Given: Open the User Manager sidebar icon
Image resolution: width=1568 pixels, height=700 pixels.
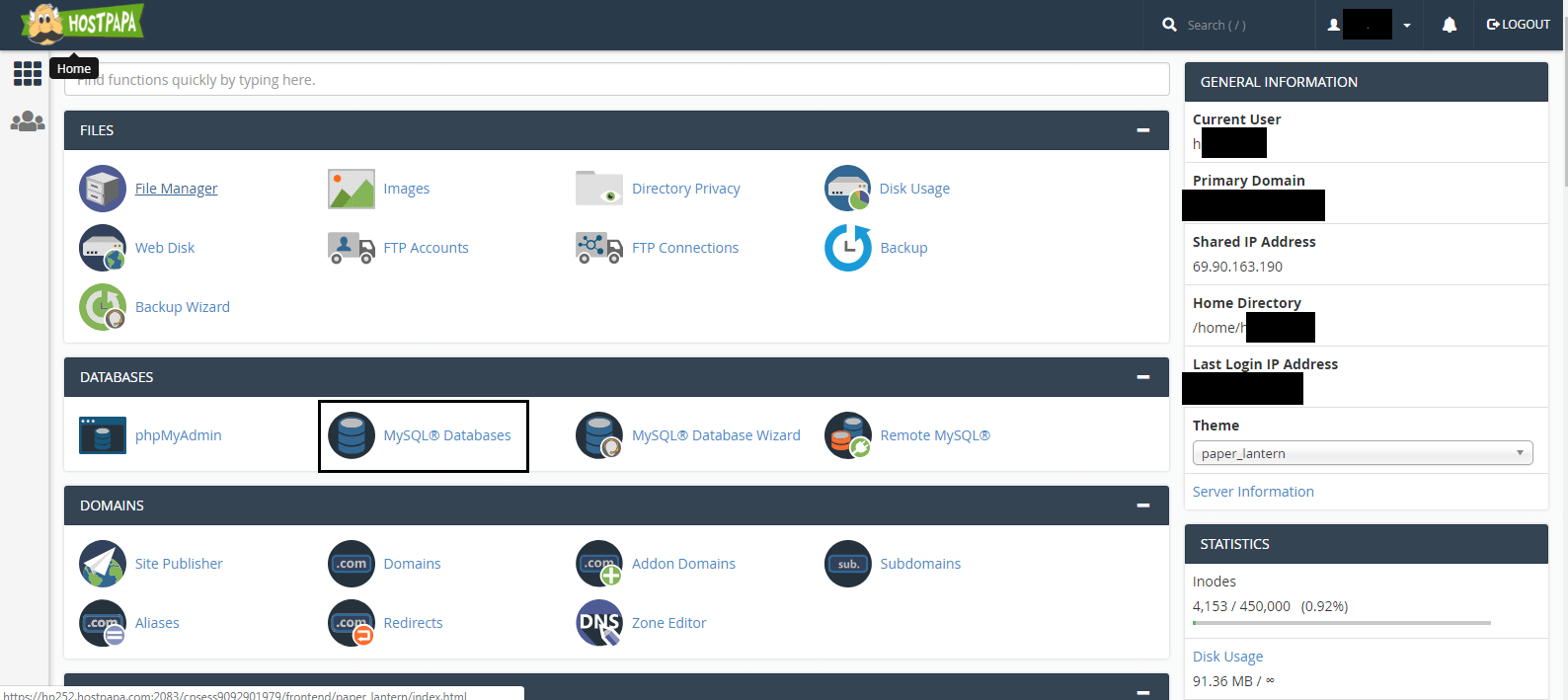Looking at the screenshot, I should click(x=28, y=121).
